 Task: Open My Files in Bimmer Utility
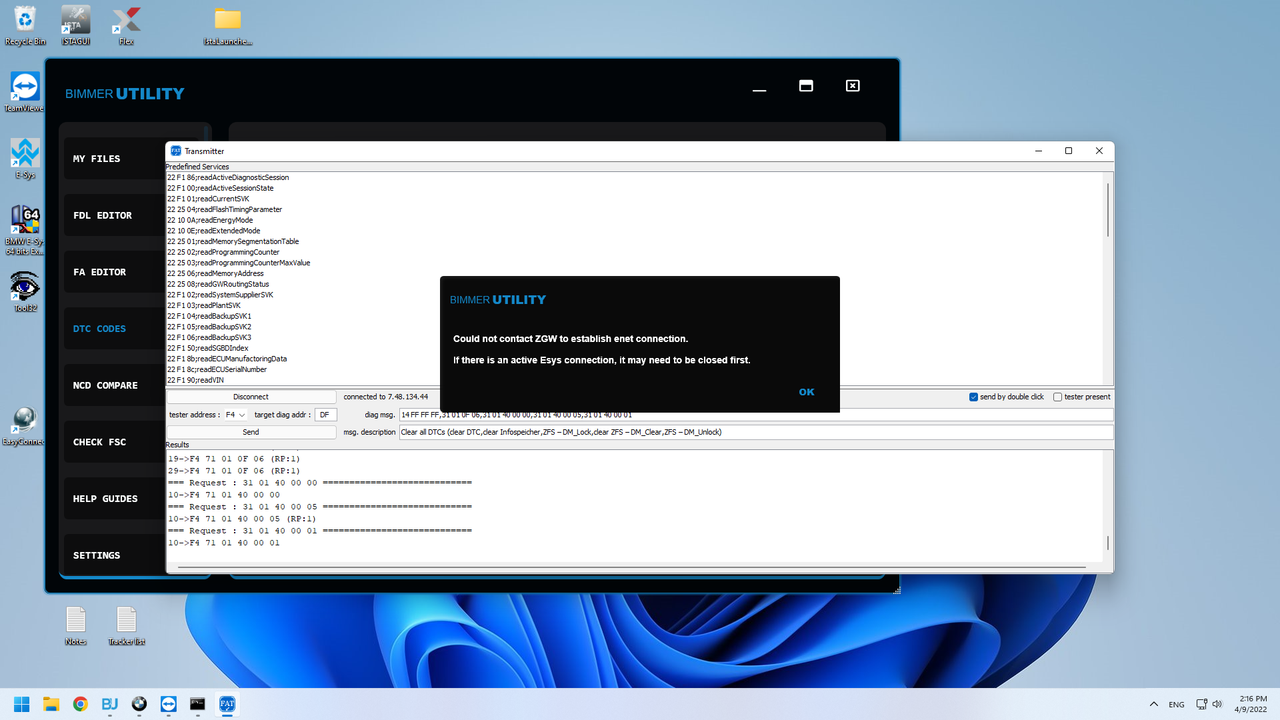pos(114,159)
